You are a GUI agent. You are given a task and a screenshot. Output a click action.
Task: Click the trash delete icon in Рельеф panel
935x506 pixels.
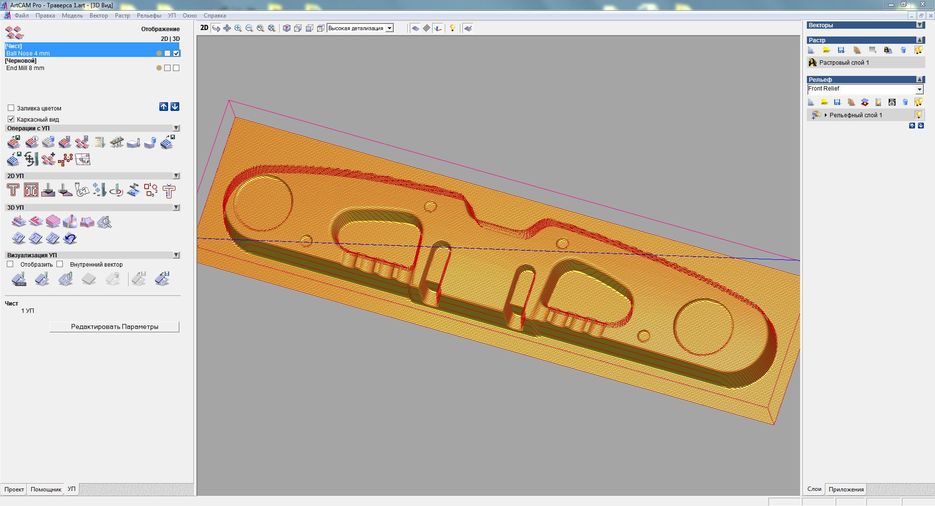905,102
